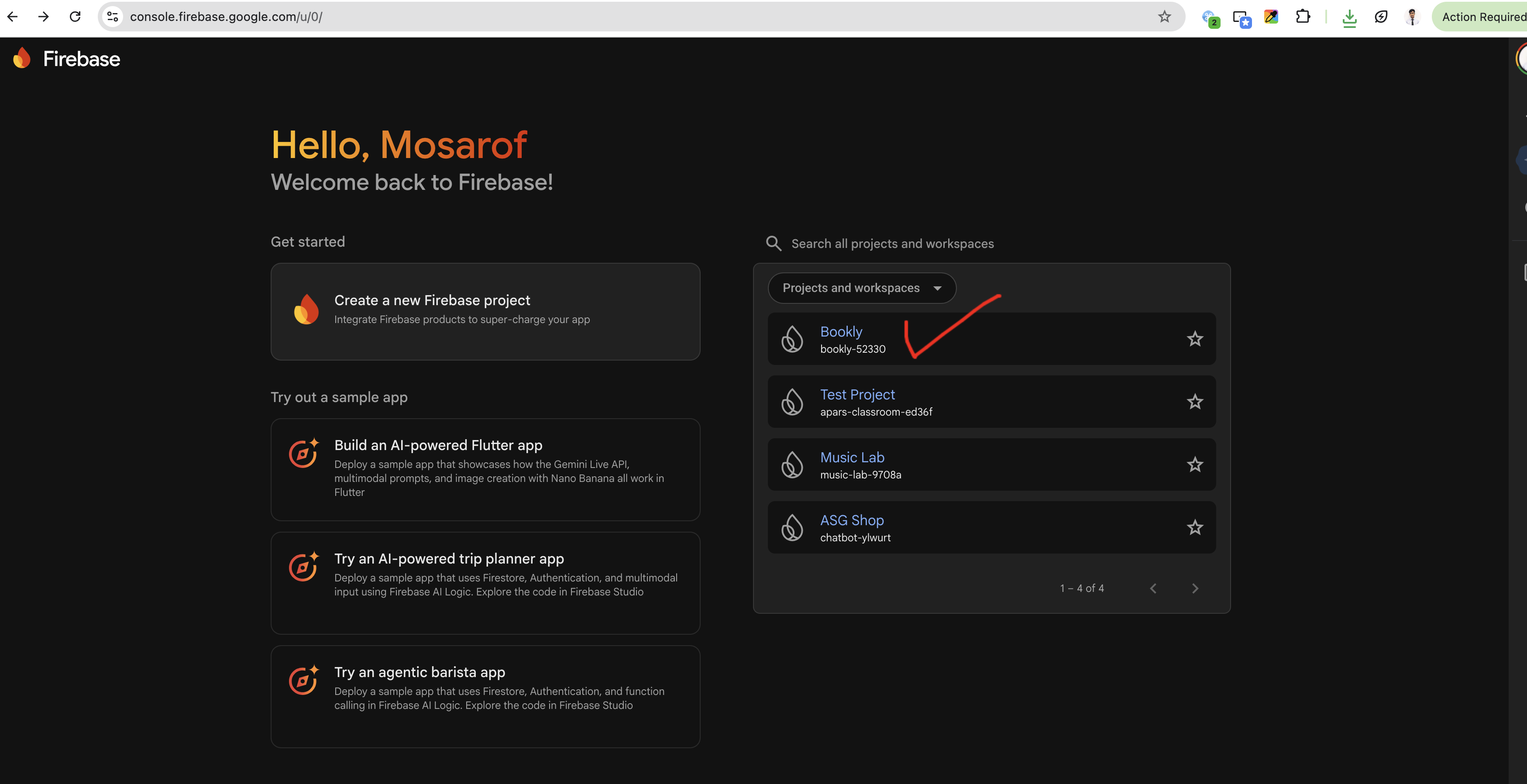Star the Bookly project
Viewport: 1527px width, 784px height.
tap(1194, 339)
